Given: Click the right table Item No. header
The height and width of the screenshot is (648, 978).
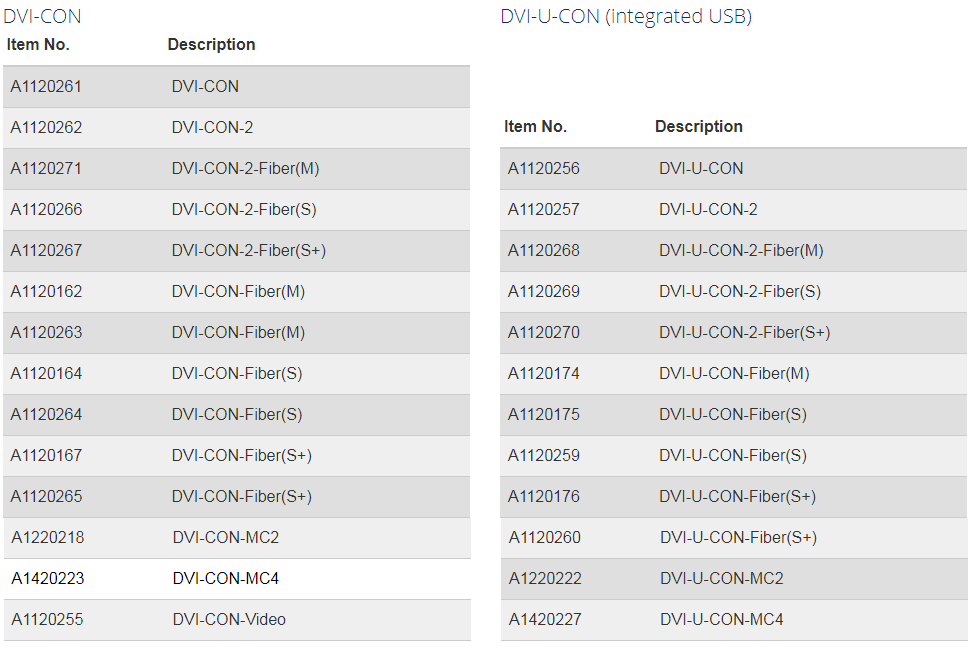Looking at the screenshot, I should pyautogui.click(x=535, y=126).
